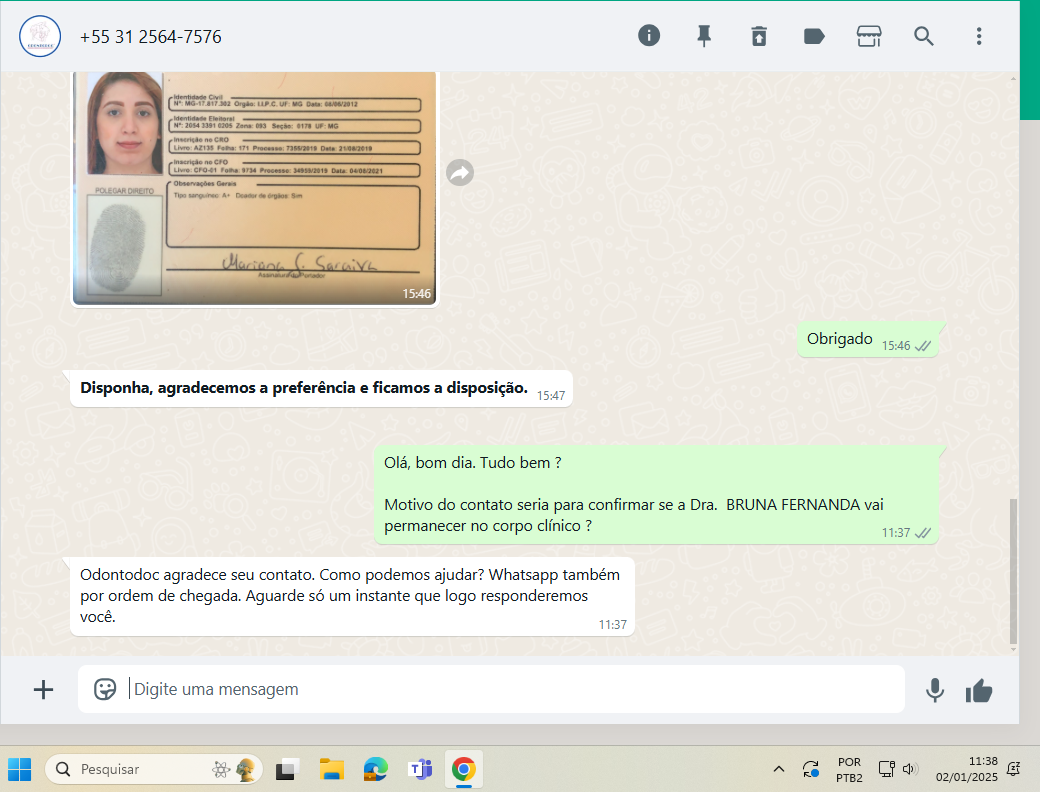Pin this conversation with the pushpin icon
Image resolution: width=1040 pixels, height=792 pixels.
(x=704, y=36)
